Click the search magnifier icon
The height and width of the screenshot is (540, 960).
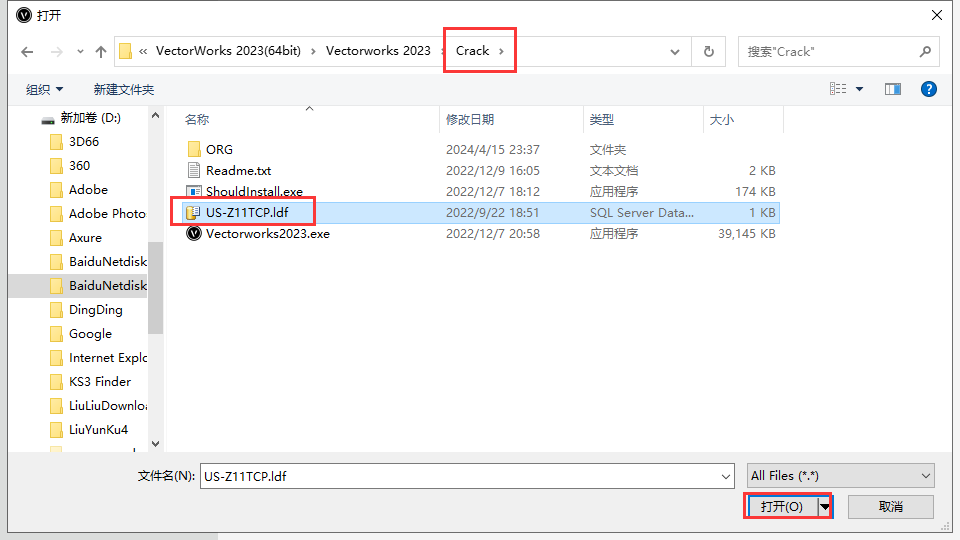point(925,52)
